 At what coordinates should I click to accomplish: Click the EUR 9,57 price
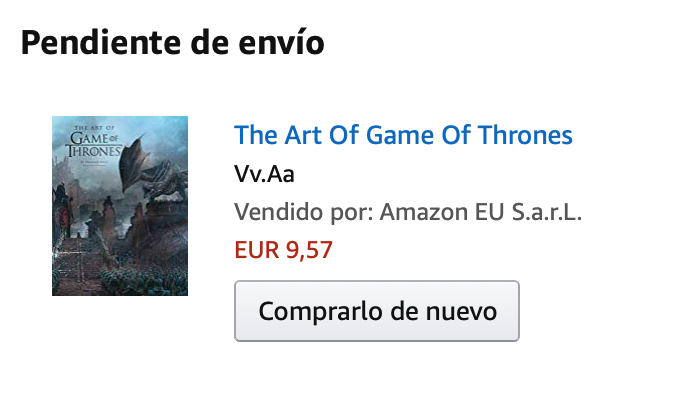(284, 250)
